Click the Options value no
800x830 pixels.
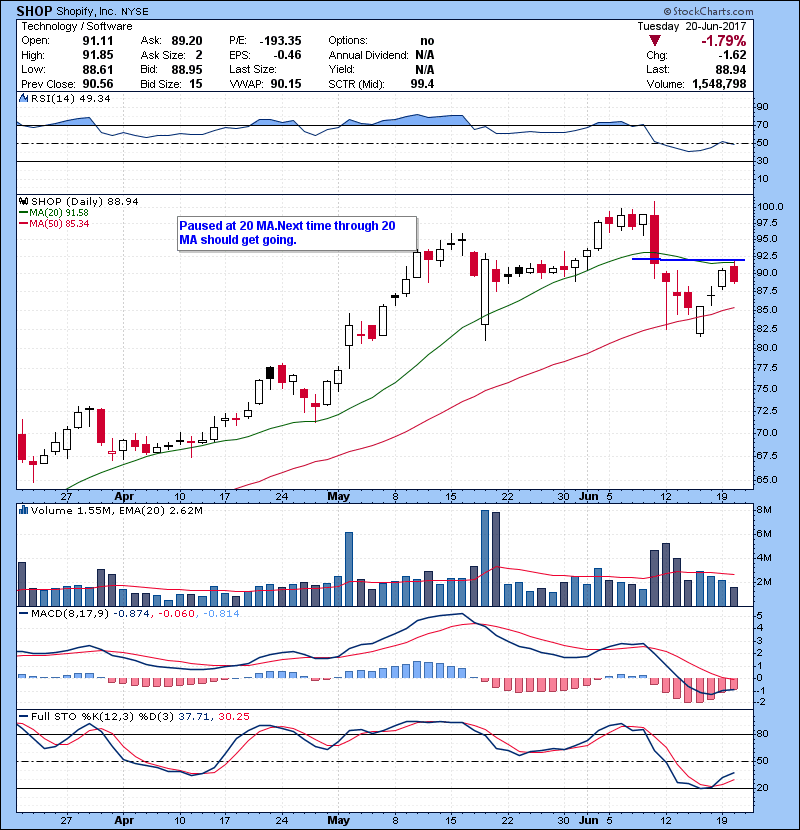click(427, 41)
